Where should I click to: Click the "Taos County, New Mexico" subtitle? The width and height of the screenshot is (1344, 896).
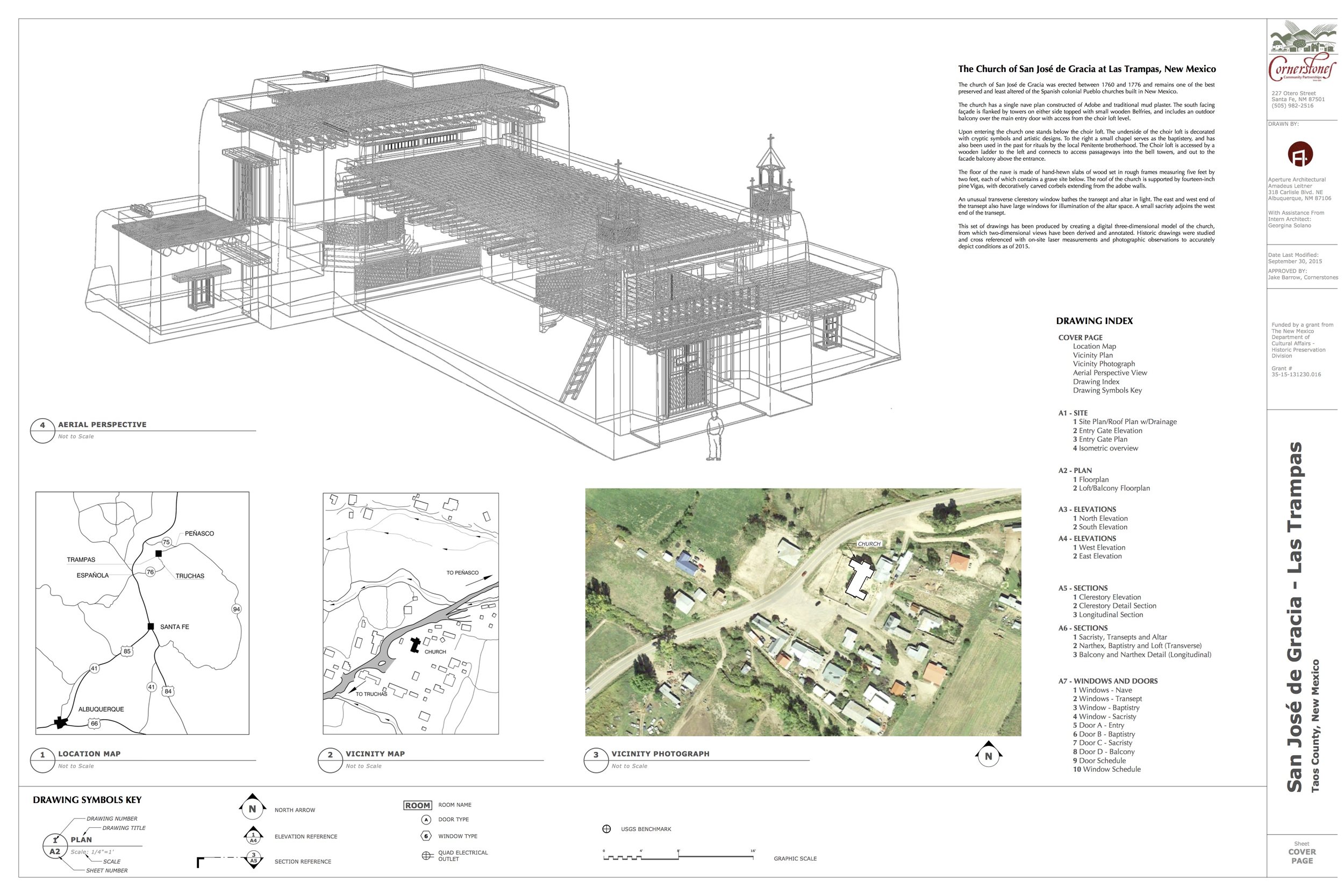coord(1316,726)
